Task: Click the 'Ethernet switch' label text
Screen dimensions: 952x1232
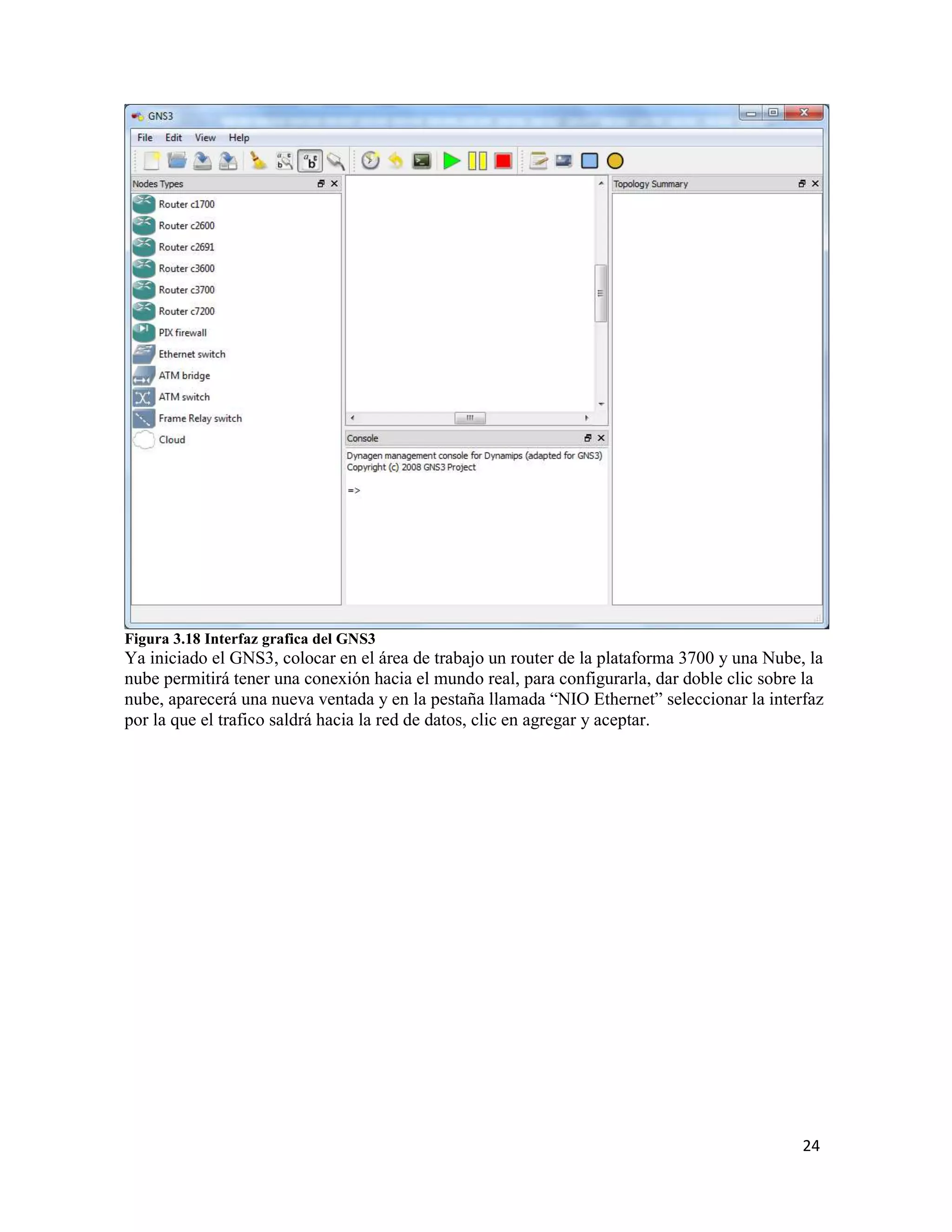Action: pyautogui.click(x=192, y=354)
